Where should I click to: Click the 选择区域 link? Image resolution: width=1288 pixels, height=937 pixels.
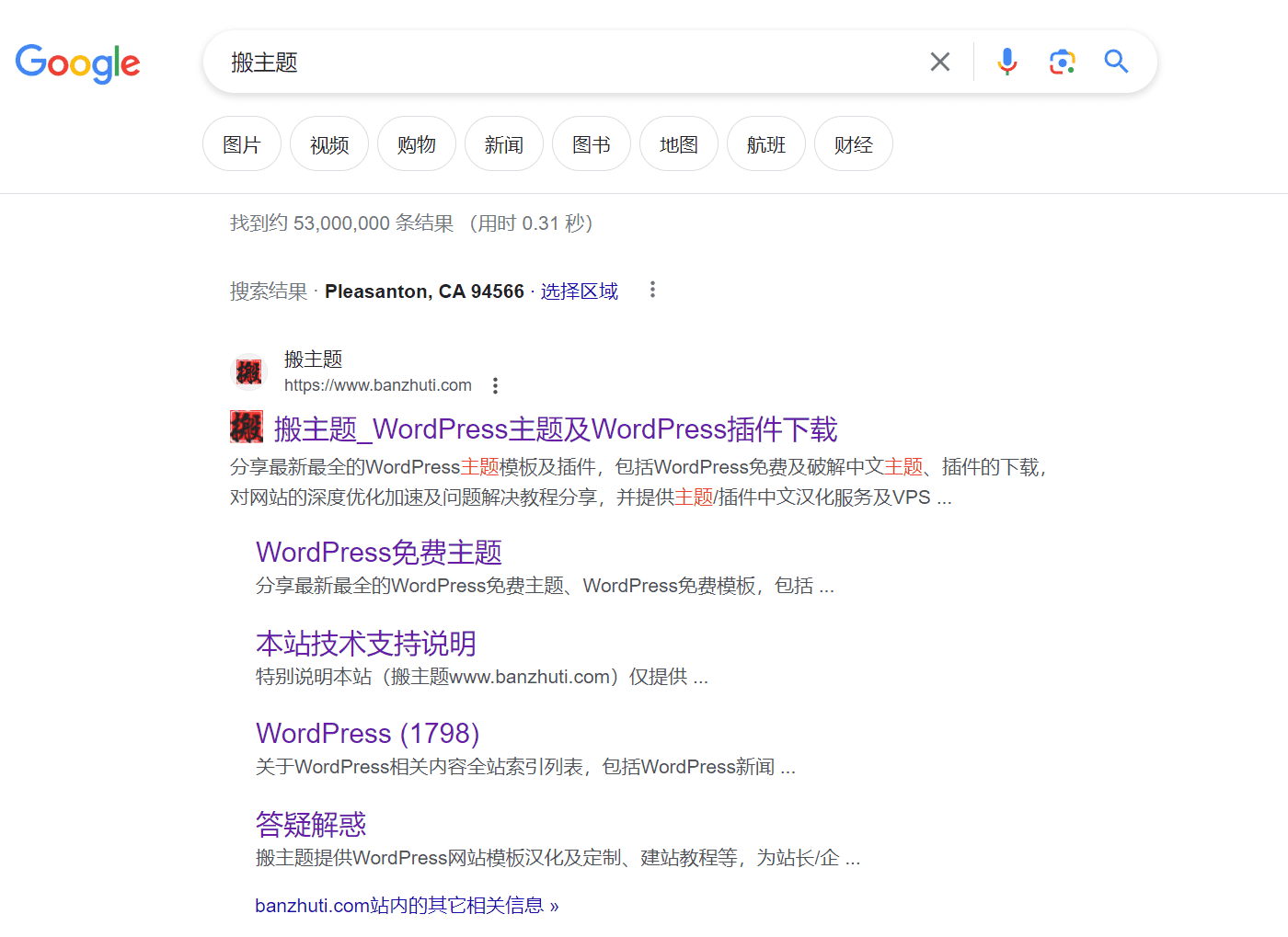coord(579,291)
